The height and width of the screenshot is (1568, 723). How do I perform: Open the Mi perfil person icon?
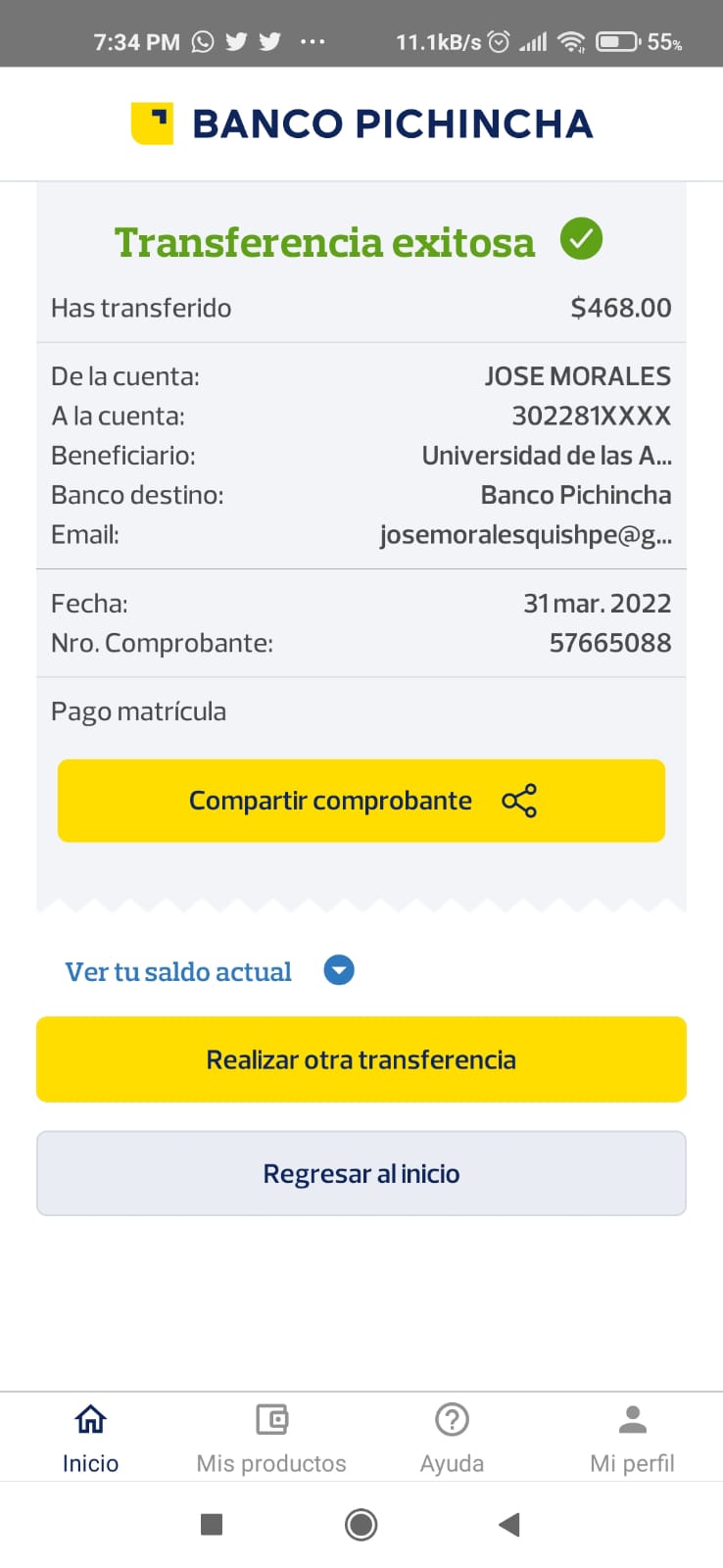632,1419
